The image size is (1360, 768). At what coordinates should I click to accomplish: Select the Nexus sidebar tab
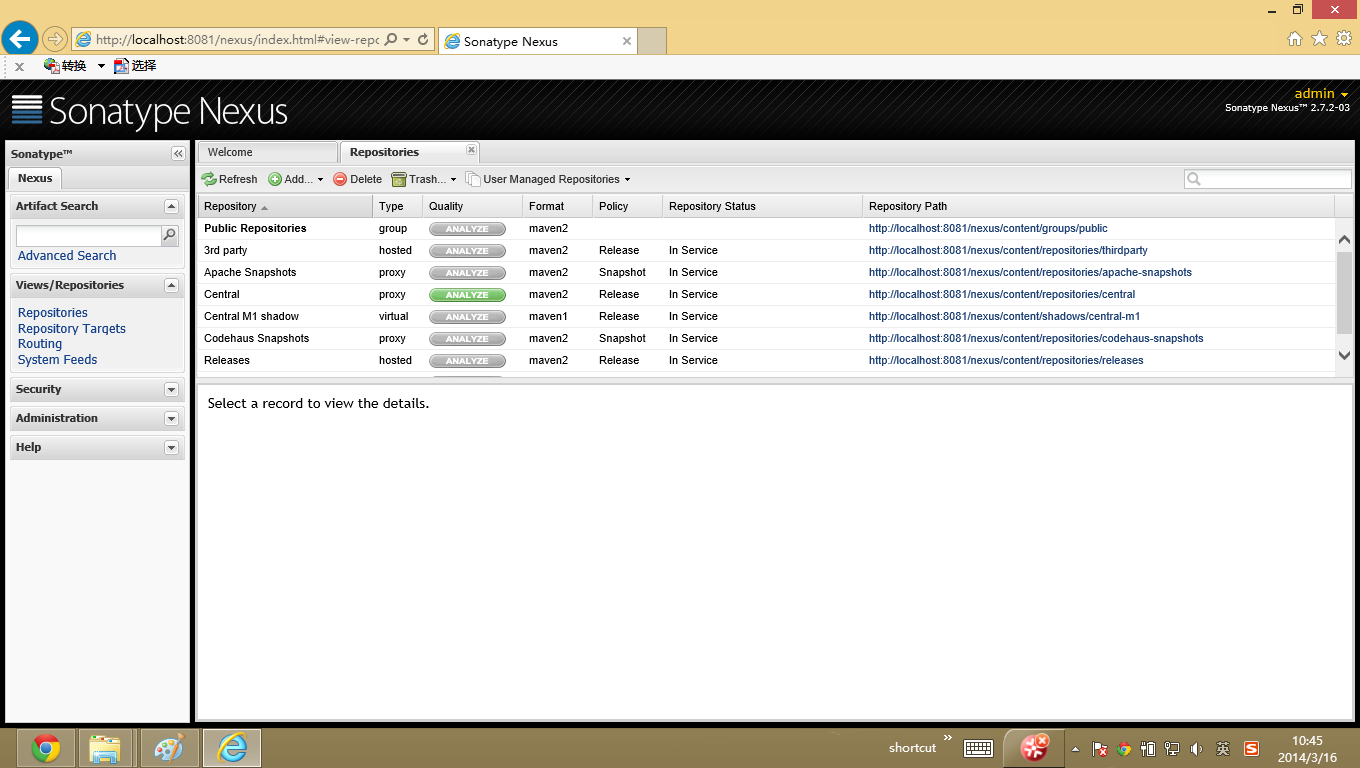35,178
